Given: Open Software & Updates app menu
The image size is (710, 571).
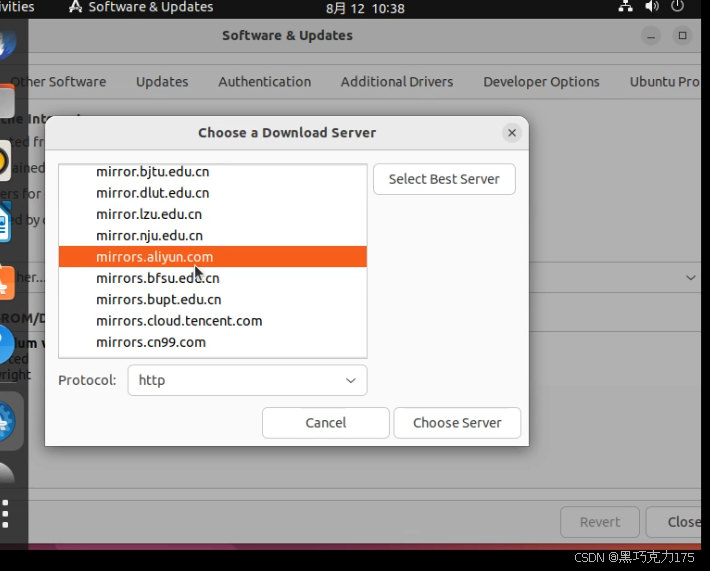Looking at the screenshot, I should click(140, 7).
